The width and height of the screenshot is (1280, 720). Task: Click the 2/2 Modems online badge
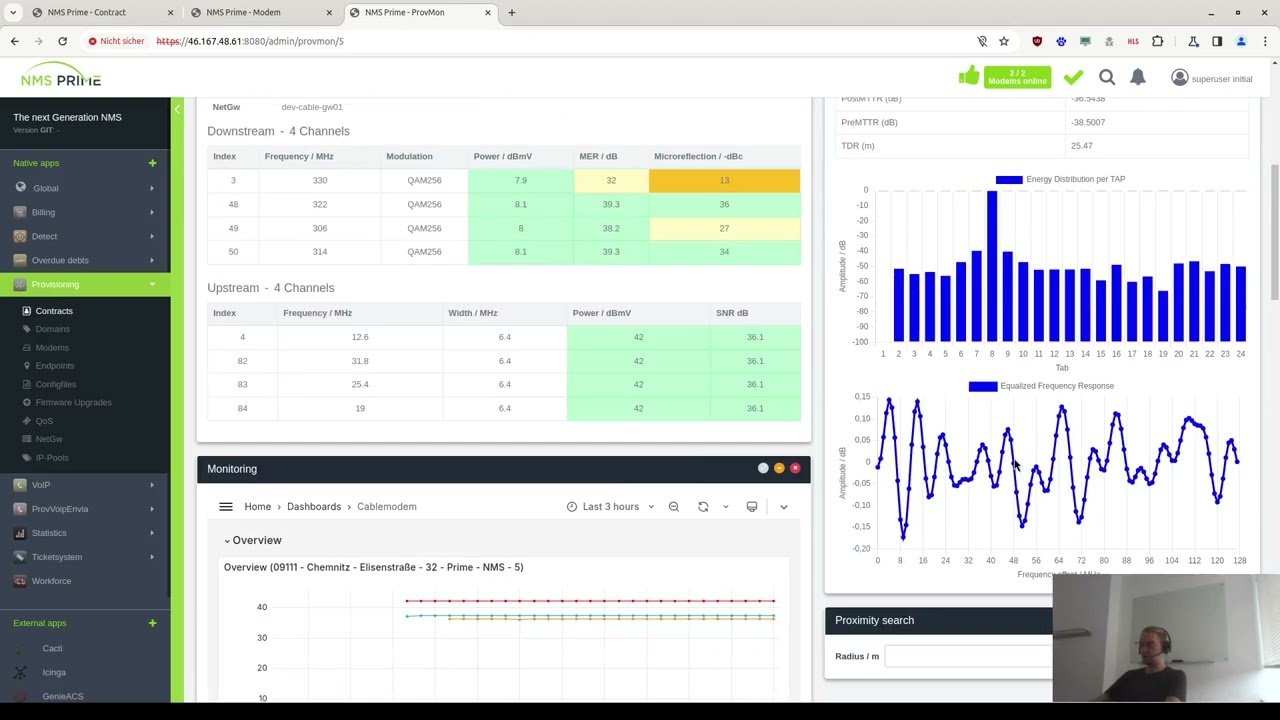[1017, 77]
